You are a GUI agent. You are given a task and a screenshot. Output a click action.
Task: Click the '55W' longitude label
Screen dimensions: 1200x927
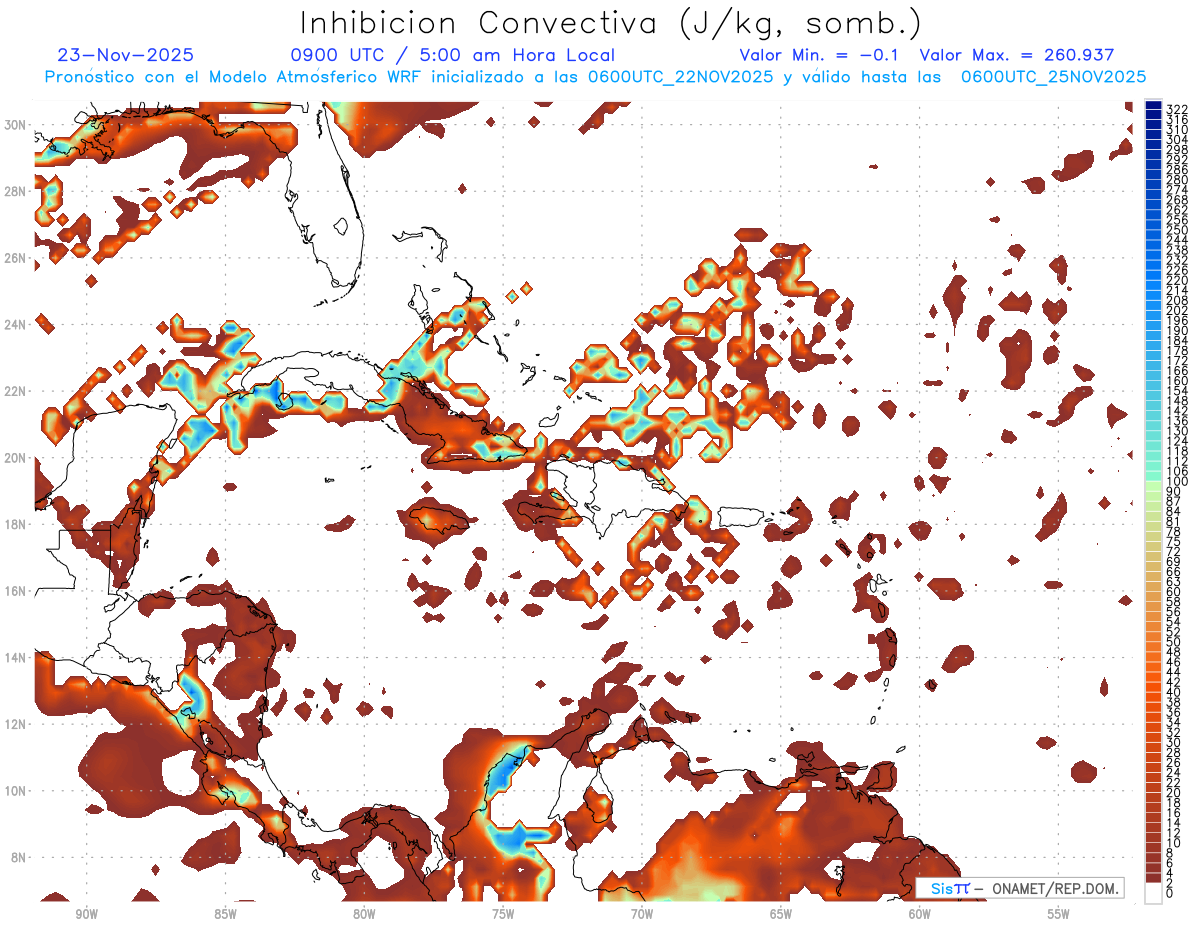tap(1059, 914)
